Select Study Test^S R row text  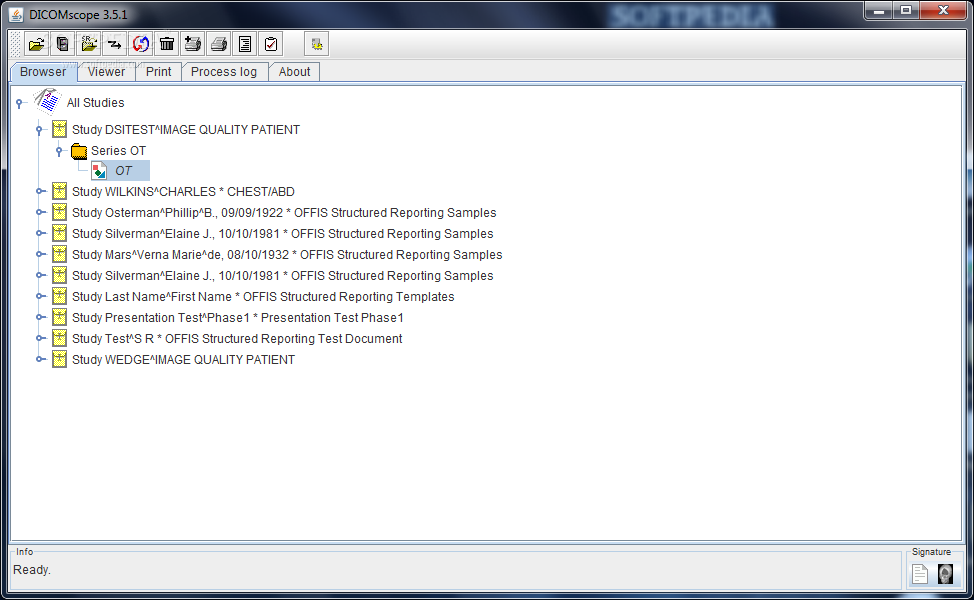pyautogui.click(x=237, y=339)
